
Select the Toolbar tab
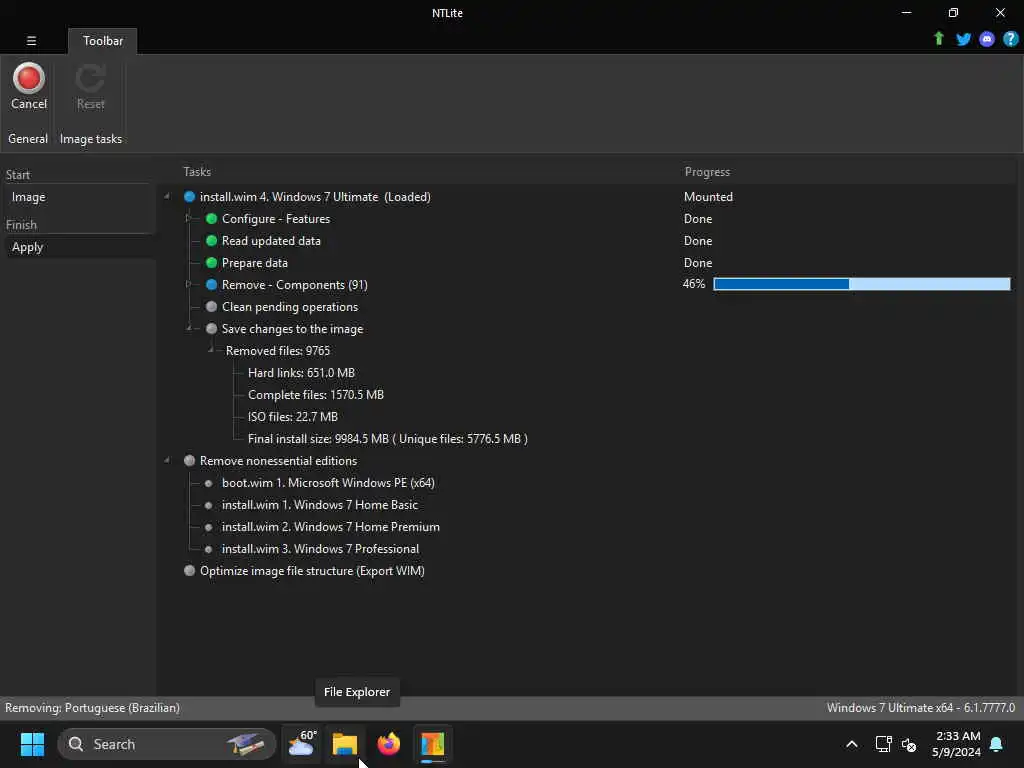(x=103, y=40)
